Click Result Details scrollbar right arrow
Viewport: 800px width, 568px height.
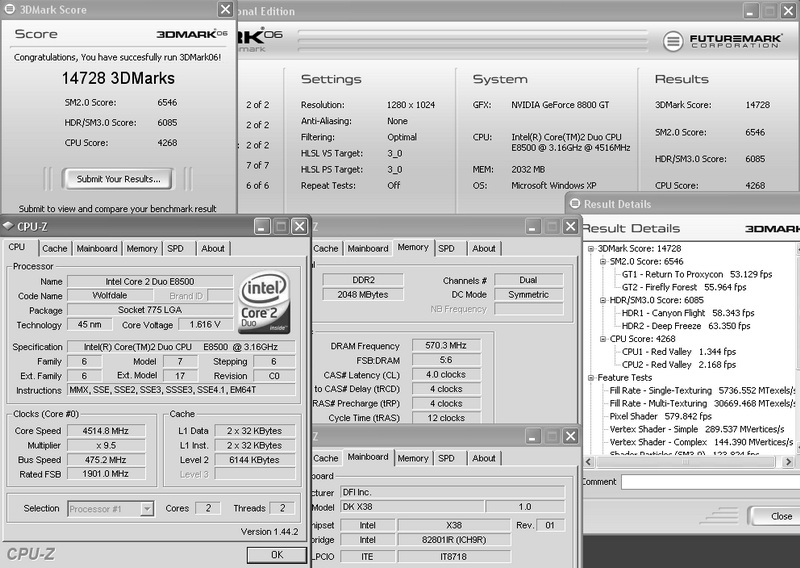pos(788,462)
